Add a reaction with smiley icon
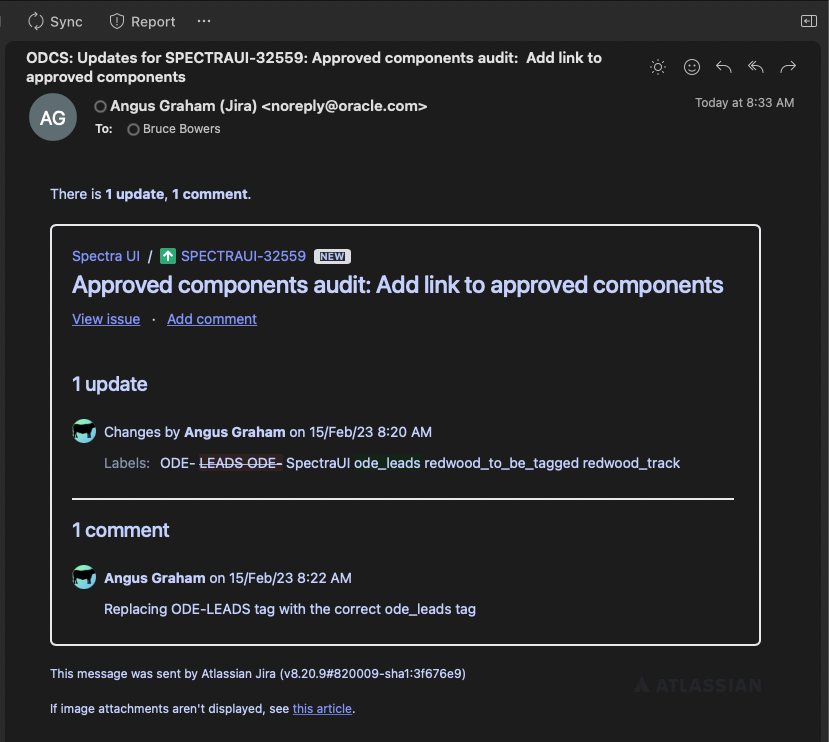The image size is (829, 742). click(x=692, y=67)
